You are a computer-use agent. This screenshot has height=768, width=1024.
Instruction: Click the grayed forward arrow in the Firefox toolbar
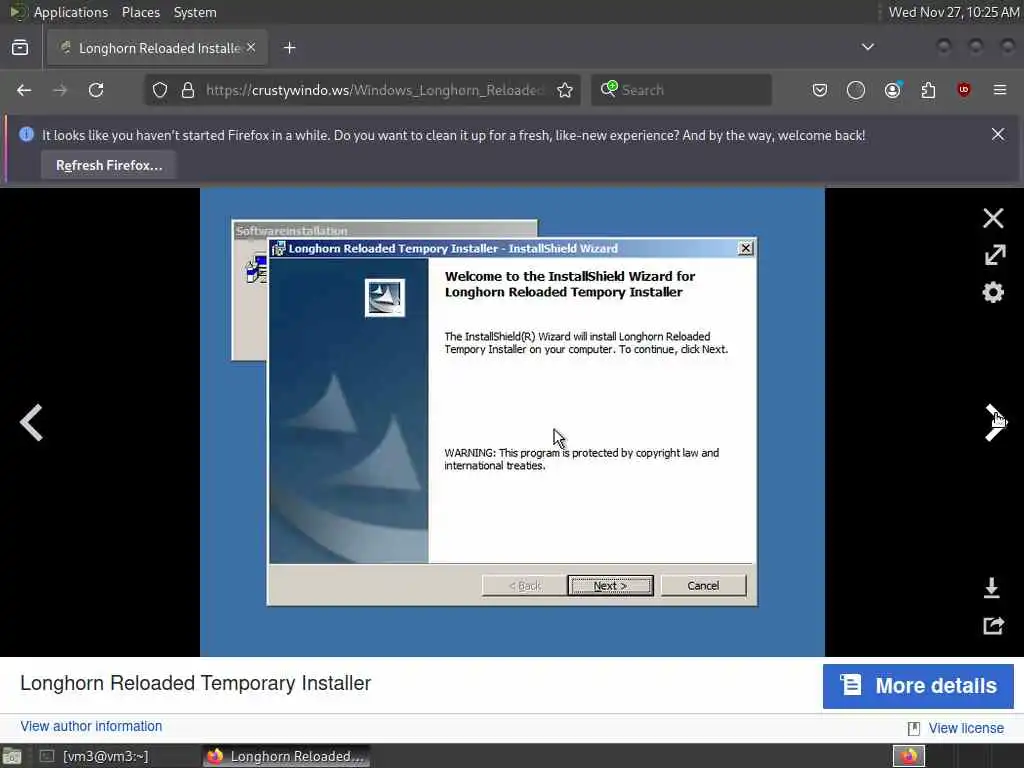pos(60,90)
